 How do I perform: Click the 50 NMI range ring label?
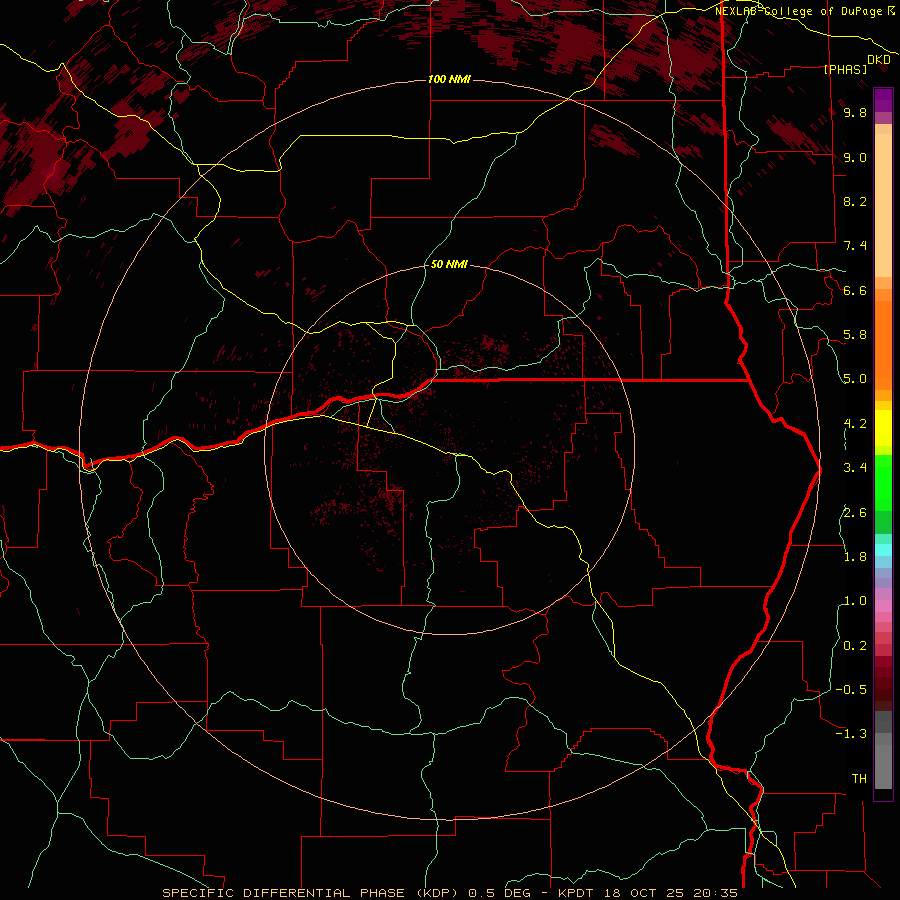point(449,264)
